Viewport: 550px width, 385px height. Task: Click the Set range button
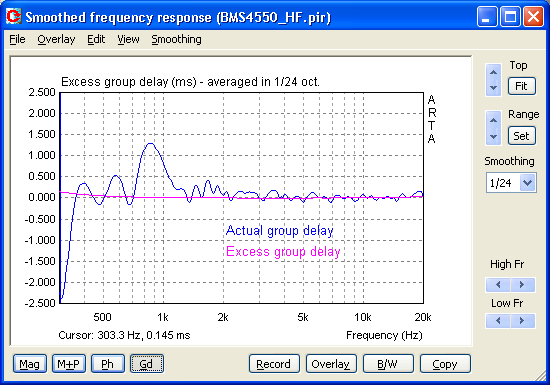[x=522, y=136]
